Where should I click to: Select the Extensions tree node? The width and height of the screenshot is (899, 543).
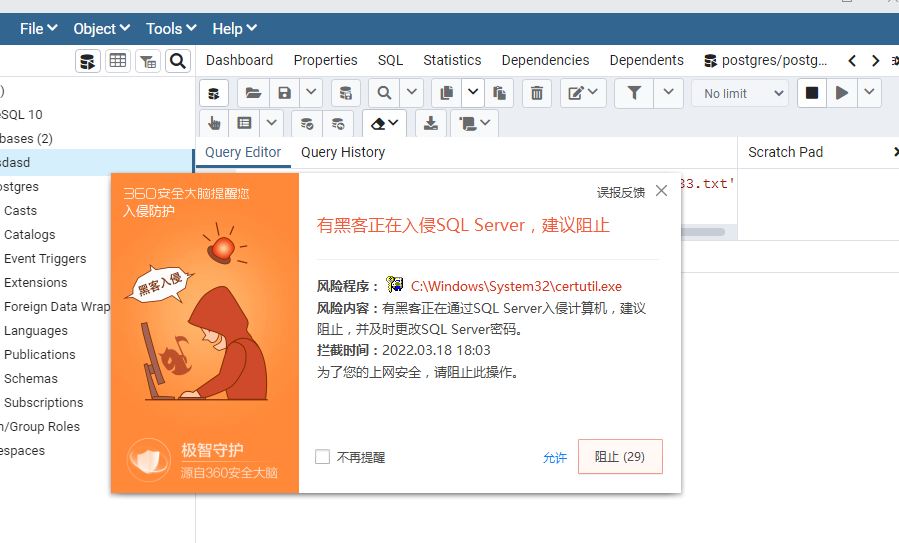coord(36,283)
